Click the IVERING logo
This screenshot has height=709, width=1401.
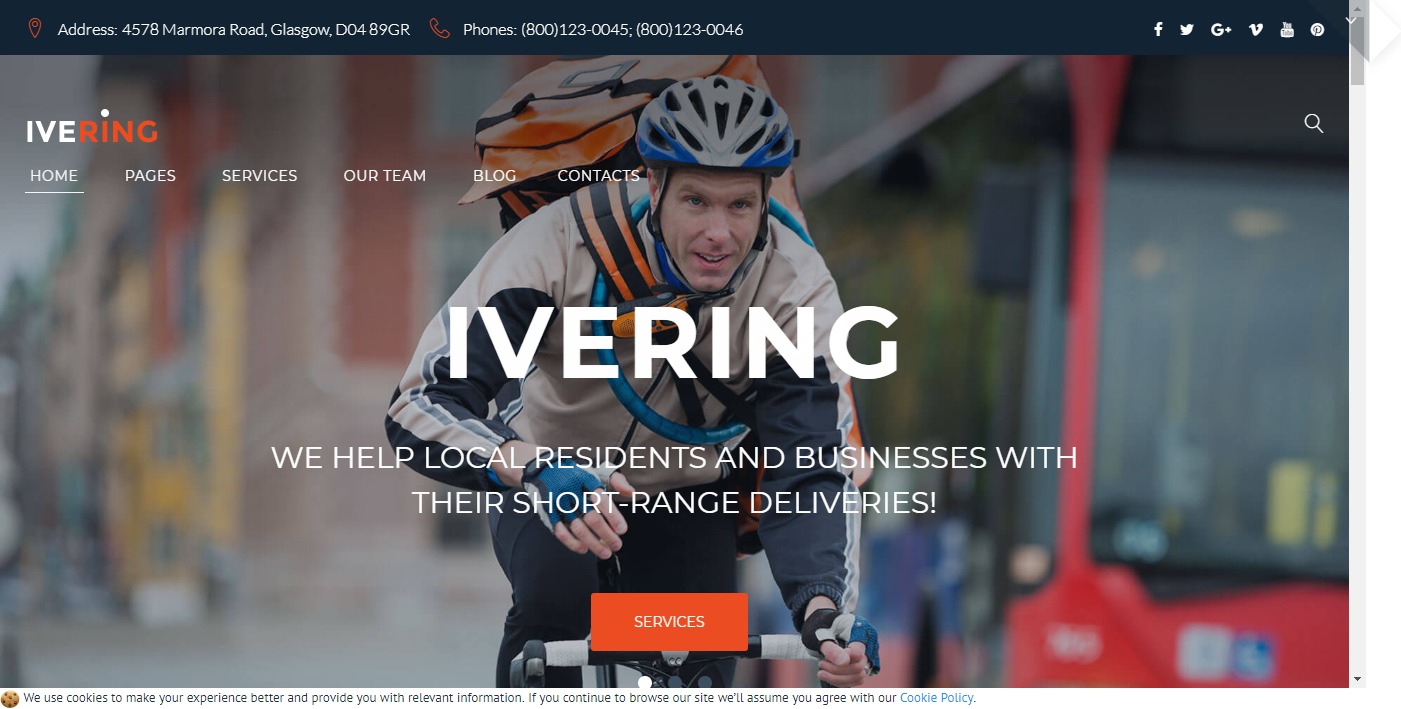[92, 127]
